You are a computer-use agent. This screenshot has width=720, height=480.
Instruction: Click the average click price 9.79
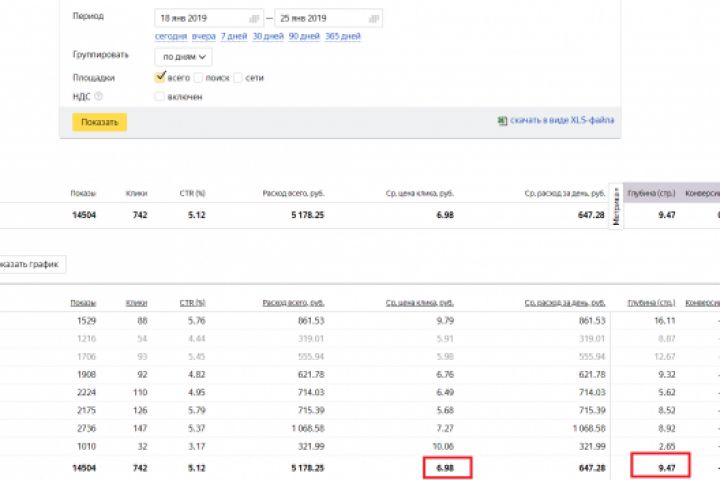(x=445, y=321)
